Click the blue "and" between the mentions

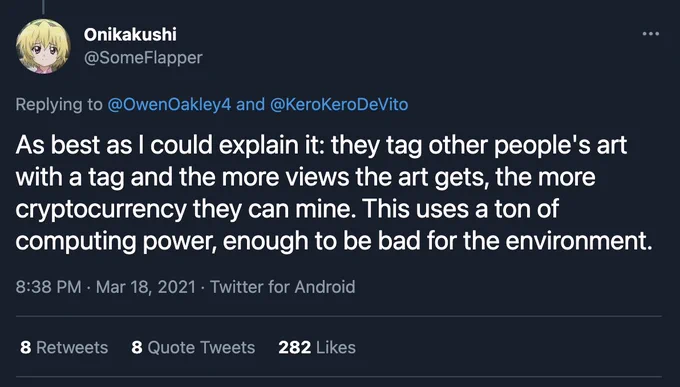pos(250,105)
